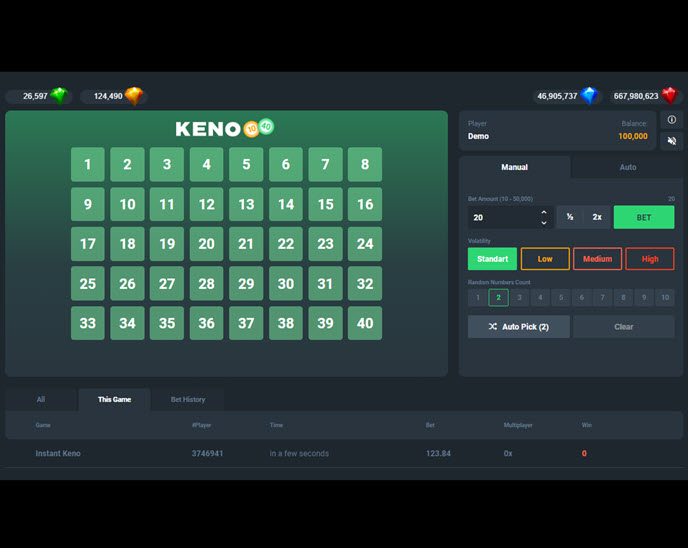Click the red gem jackpot icon
This screenshot has width=688, height=548.
(x=670, y=96)
